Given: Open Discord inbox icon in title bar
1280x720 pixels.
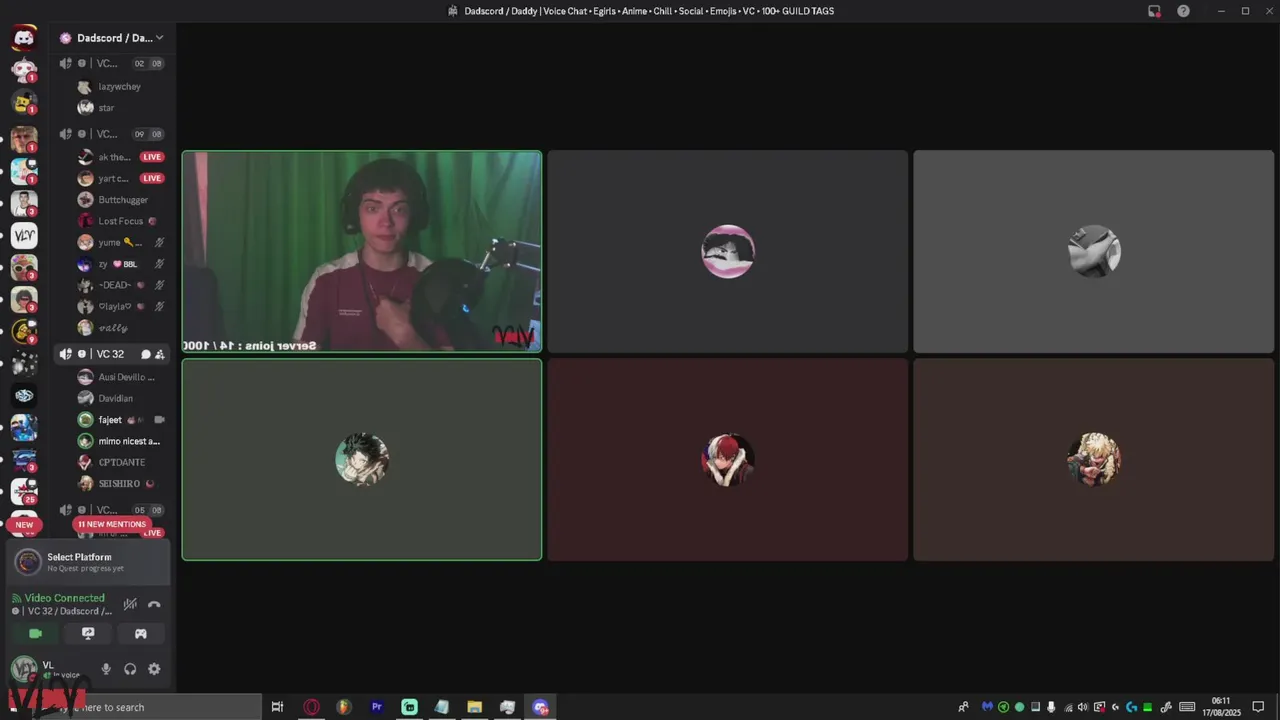Looking at the screenshot, I should coord(1154,11).
